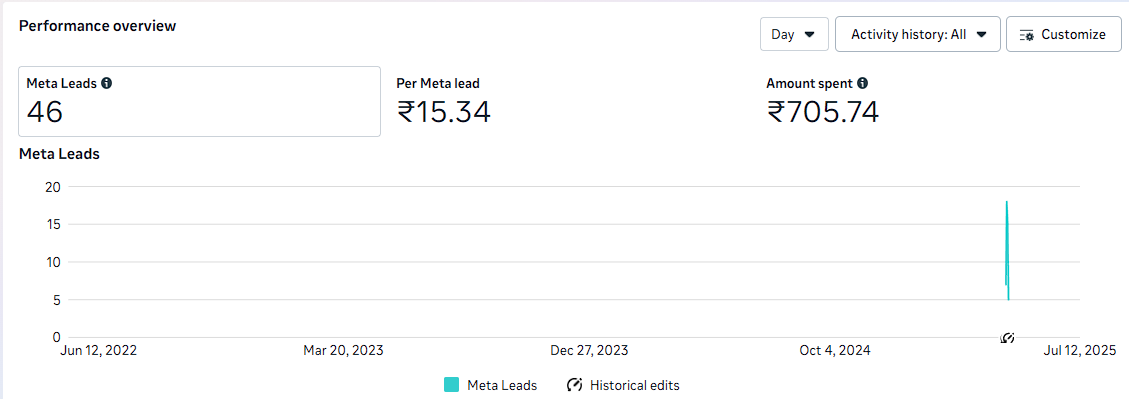Click the Historical edits legend icon

(575, 385)
